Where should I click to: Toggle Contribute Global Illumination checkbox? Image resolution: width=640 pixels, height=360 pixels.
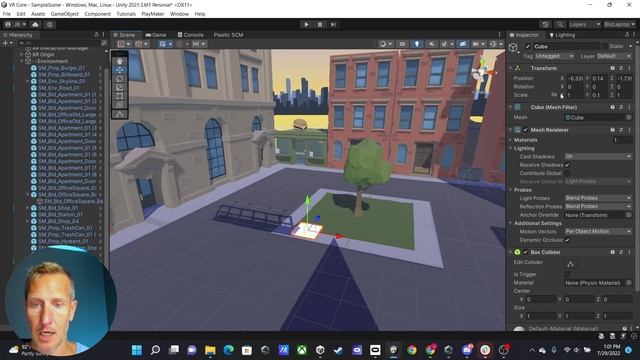click(x=567, y=173)
